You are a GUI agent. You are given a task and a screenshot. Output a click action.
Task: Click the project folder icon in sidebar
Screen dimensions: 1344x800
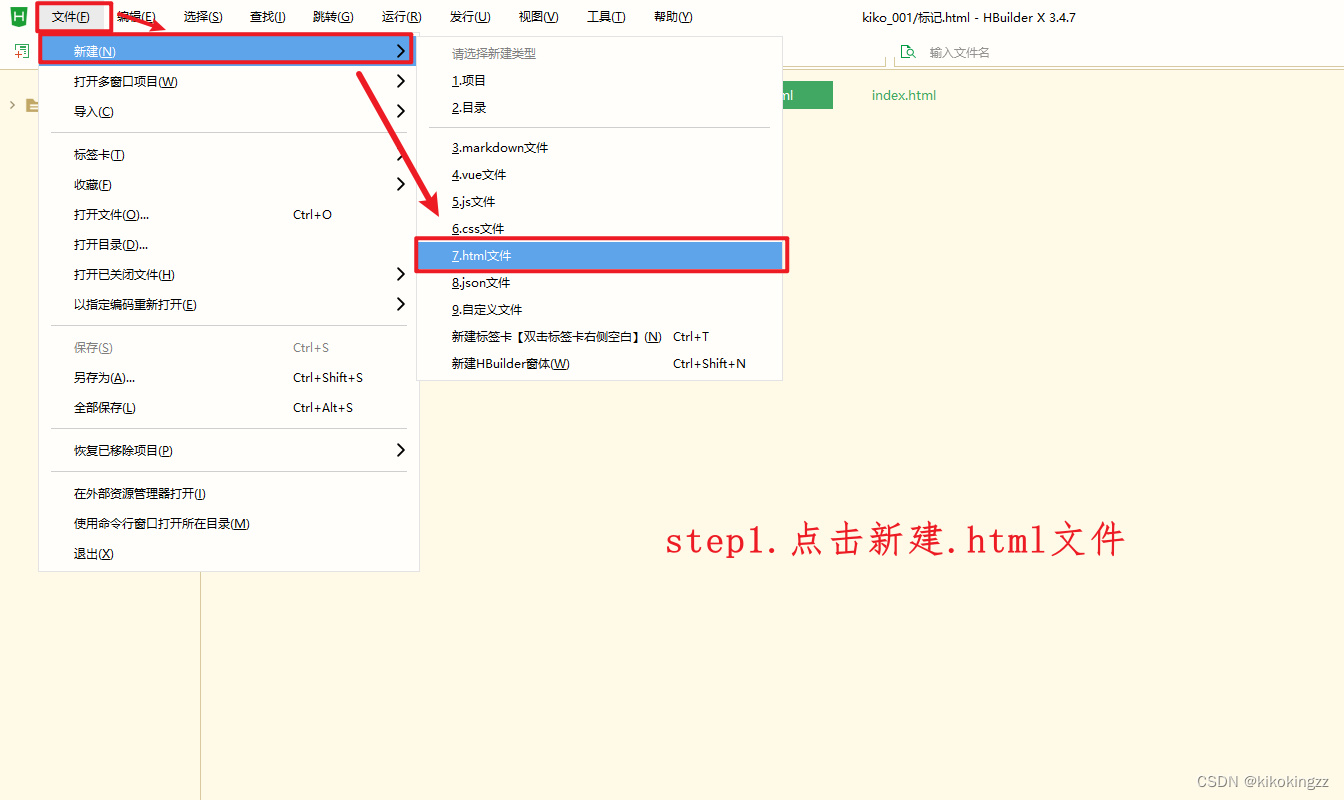point(32,105)
